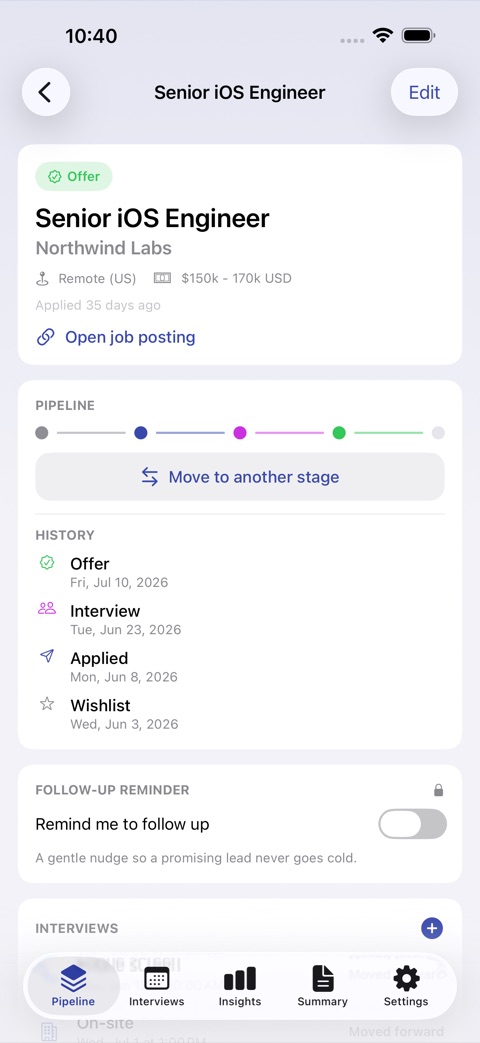This screenshot has width=480, height=1043.
Task: Switch to the Interviews tab
Action: (156, 986)
